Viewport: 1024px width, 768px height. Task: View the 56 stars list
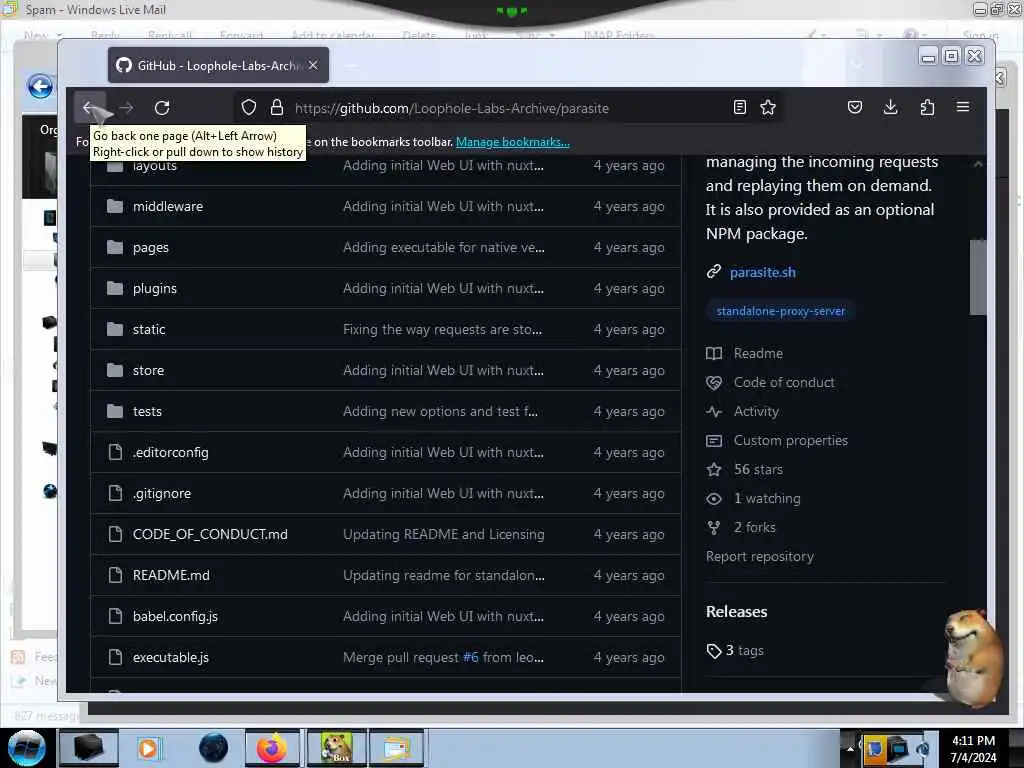[x=758, y=470]
